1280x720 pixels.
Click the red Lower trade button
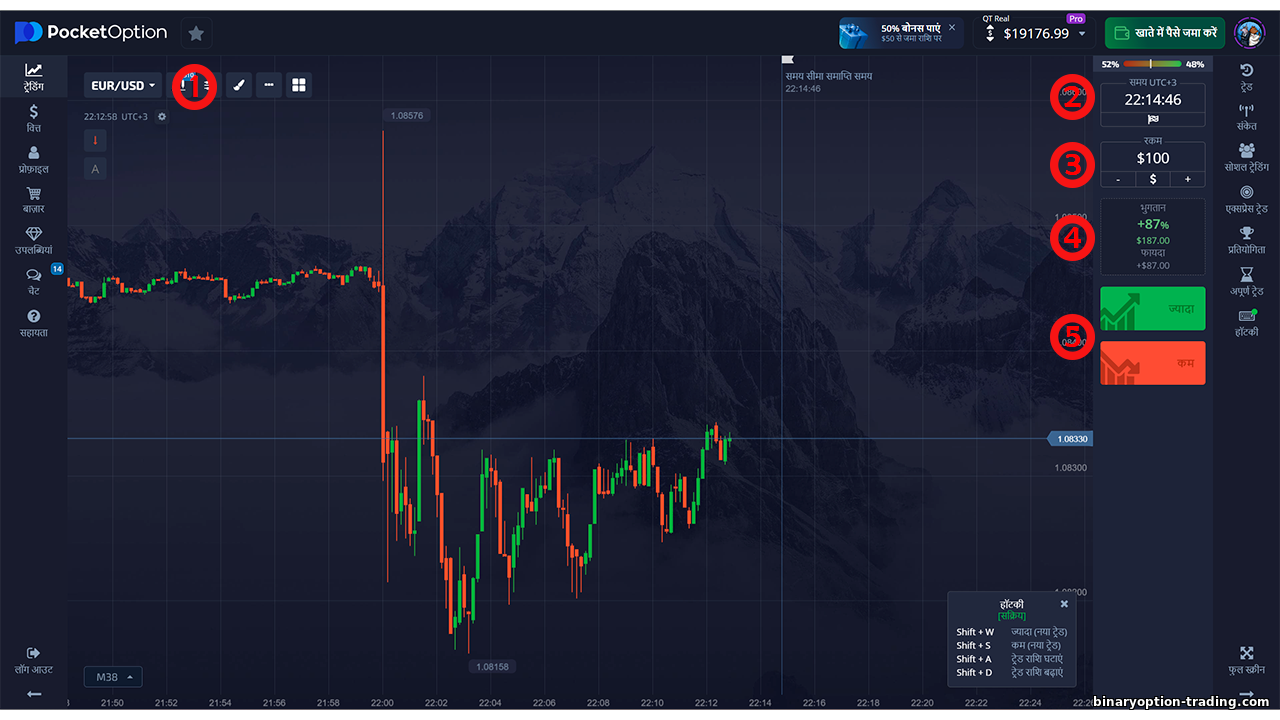[x=1152, y=363]
